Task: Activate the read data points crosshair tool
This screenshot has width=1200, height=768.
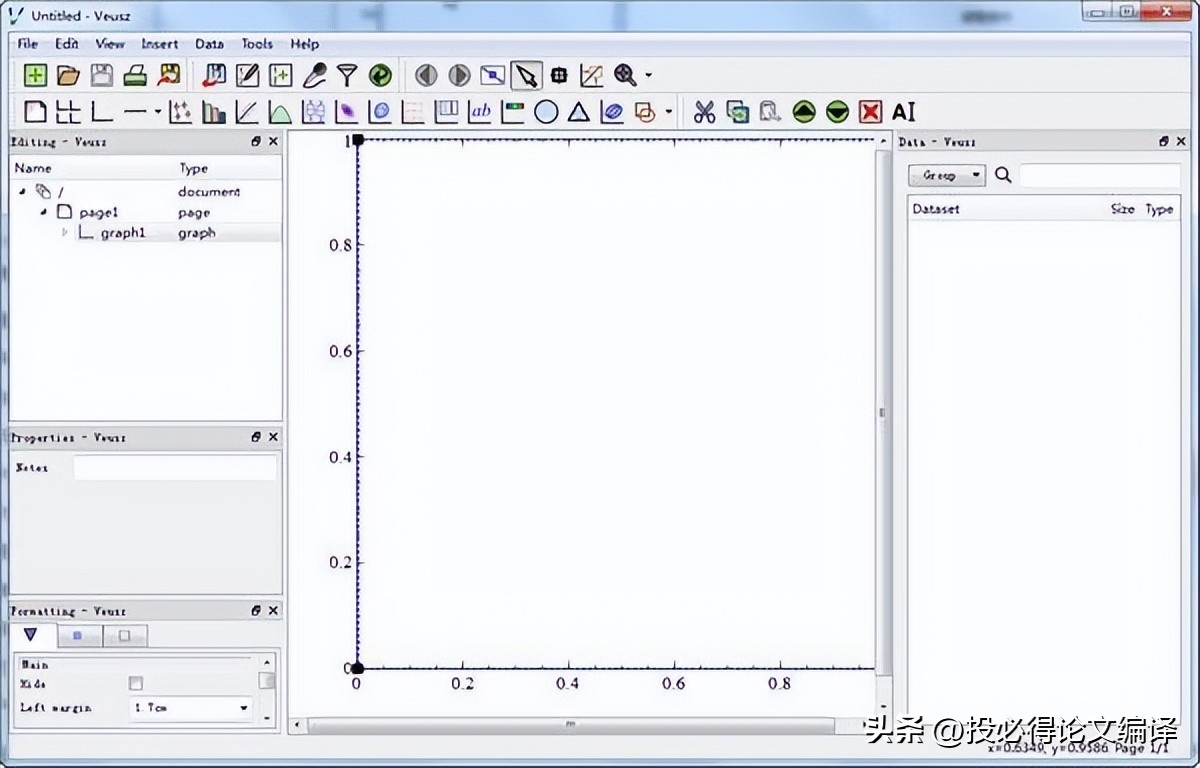Action: [x=559, y=75]
